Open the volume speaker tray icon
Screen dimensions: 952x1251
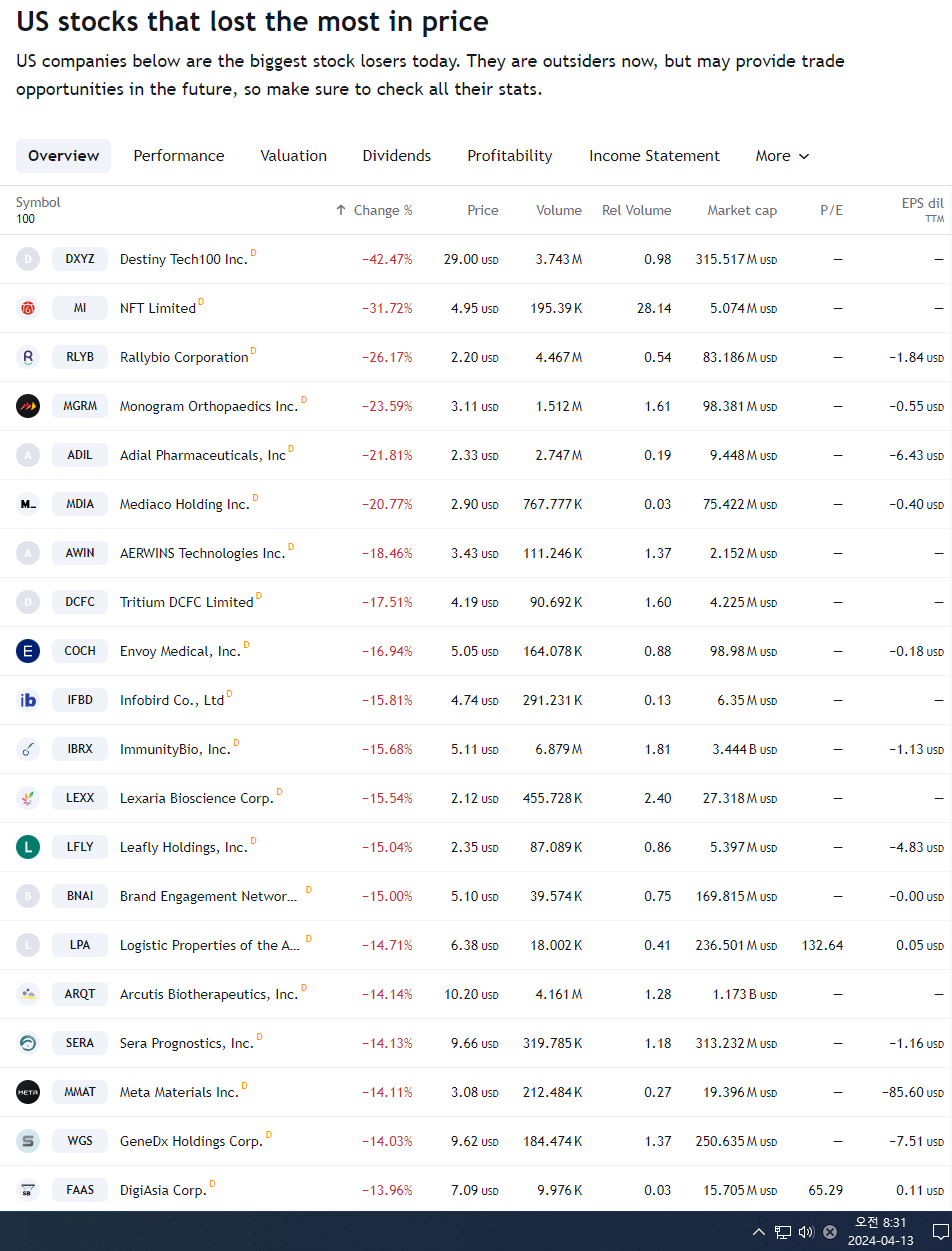806,1232
